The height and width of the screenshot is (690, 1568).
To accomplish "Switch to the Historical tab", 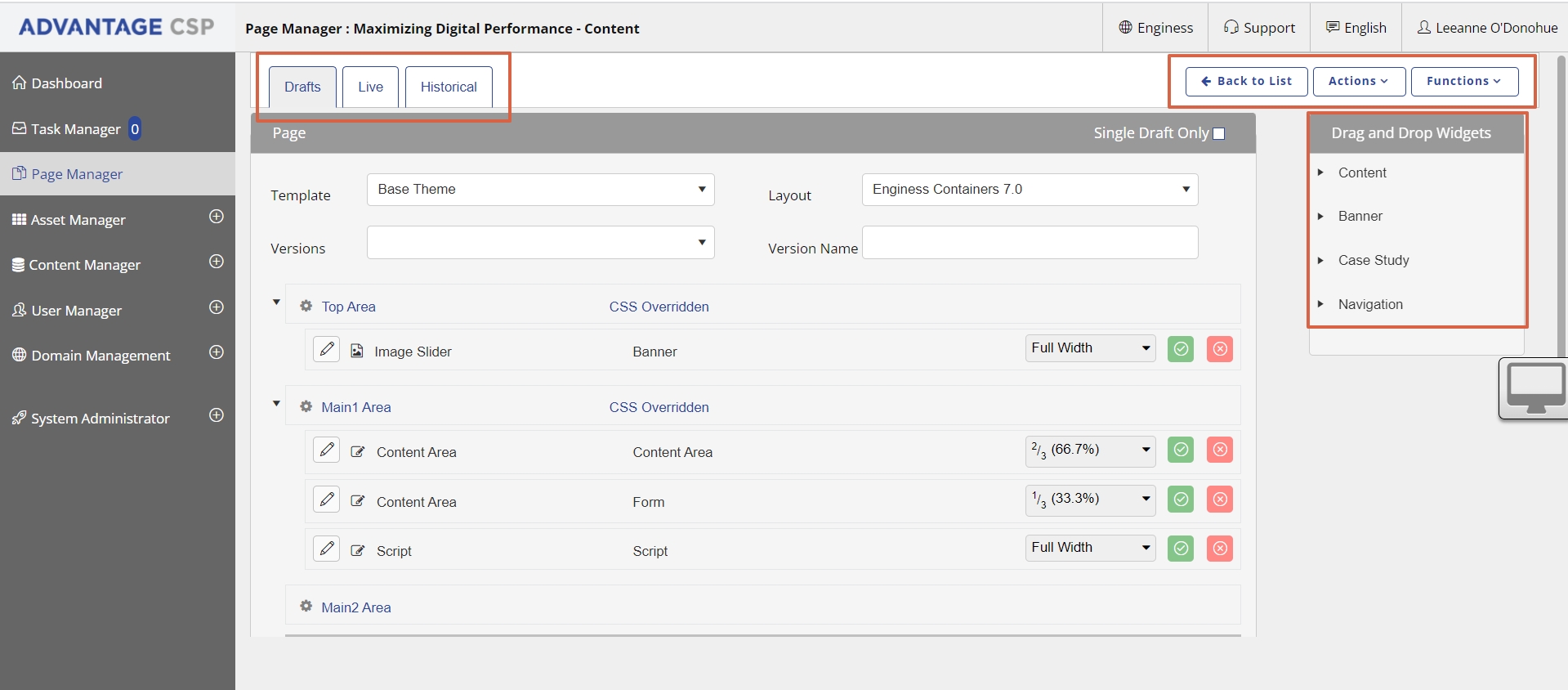I will tap(449, 87).
